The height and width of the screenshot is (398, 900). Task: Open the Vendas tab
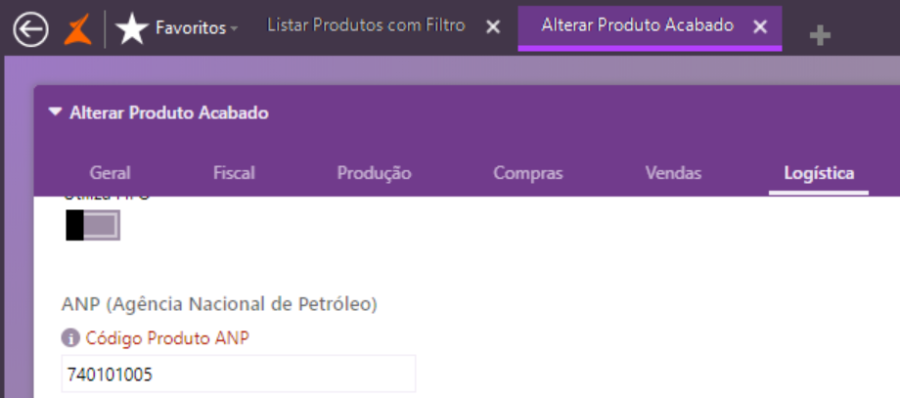[x=673, y=173]
